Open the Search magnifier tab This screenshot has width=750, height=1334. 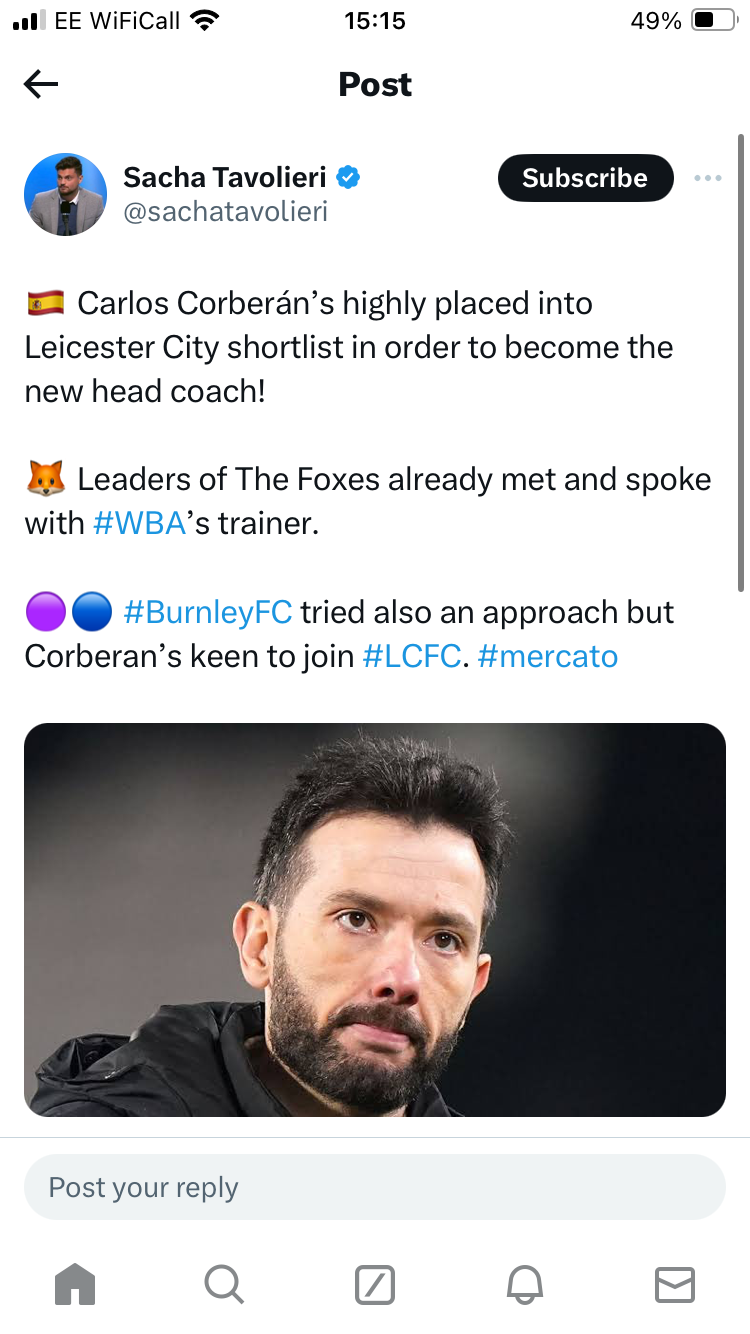pyautogui.click(x=223, y=1284)
